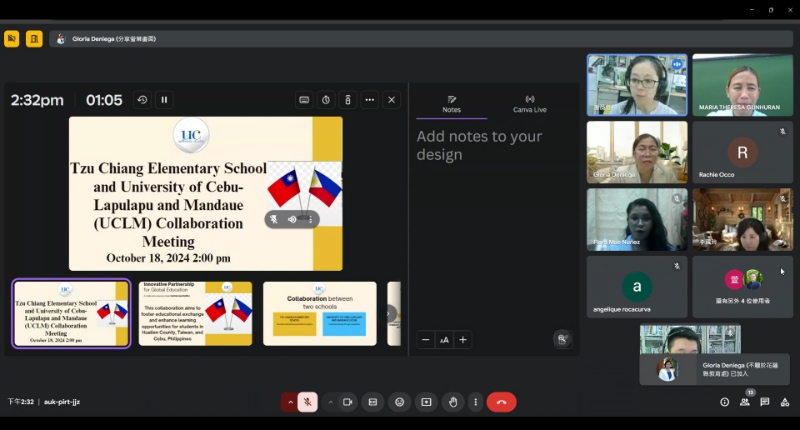Open the emoji reactions button

400,402
